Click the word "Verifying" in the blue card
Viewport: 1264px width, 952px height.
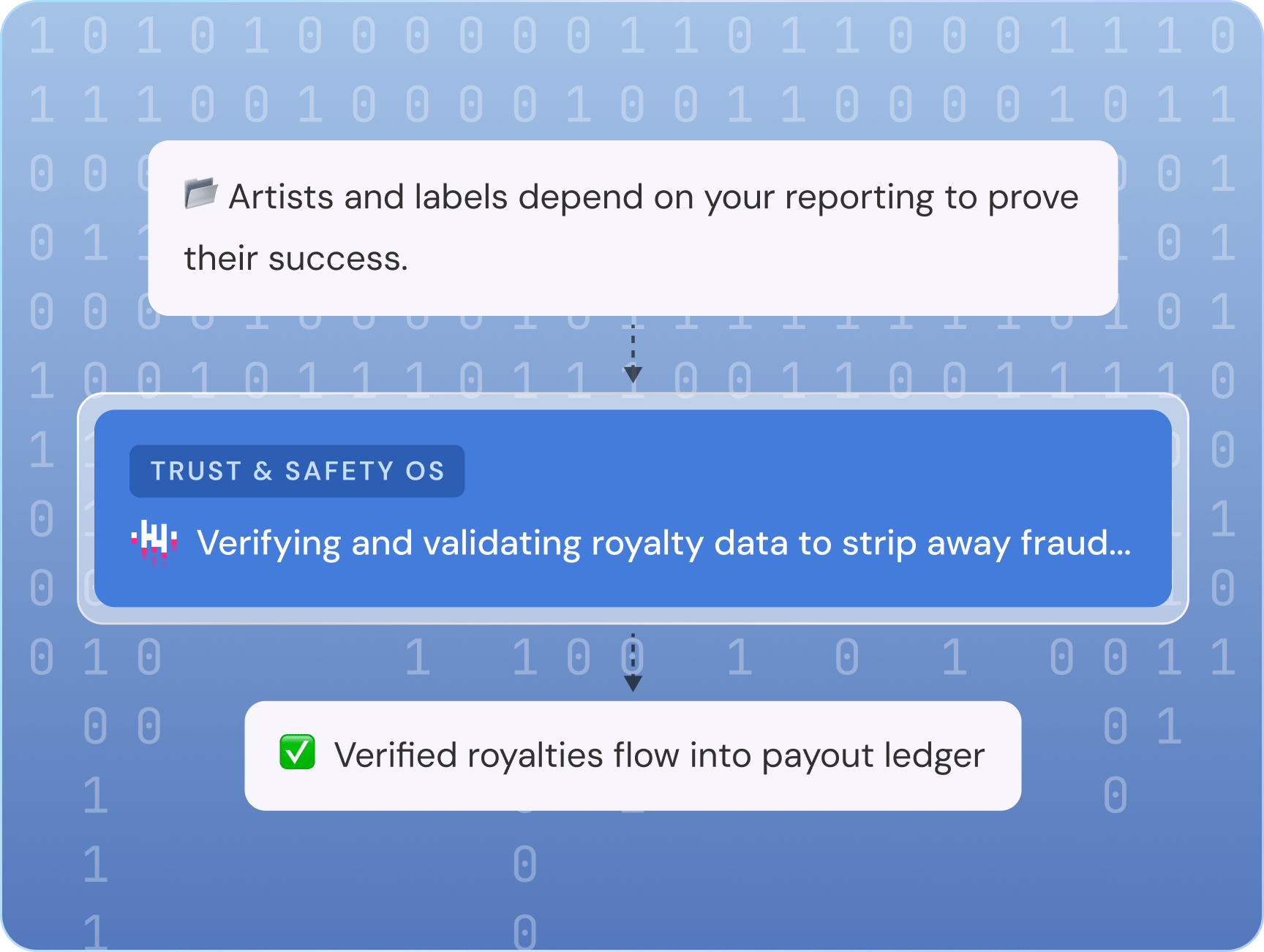(x=268, y=544)
